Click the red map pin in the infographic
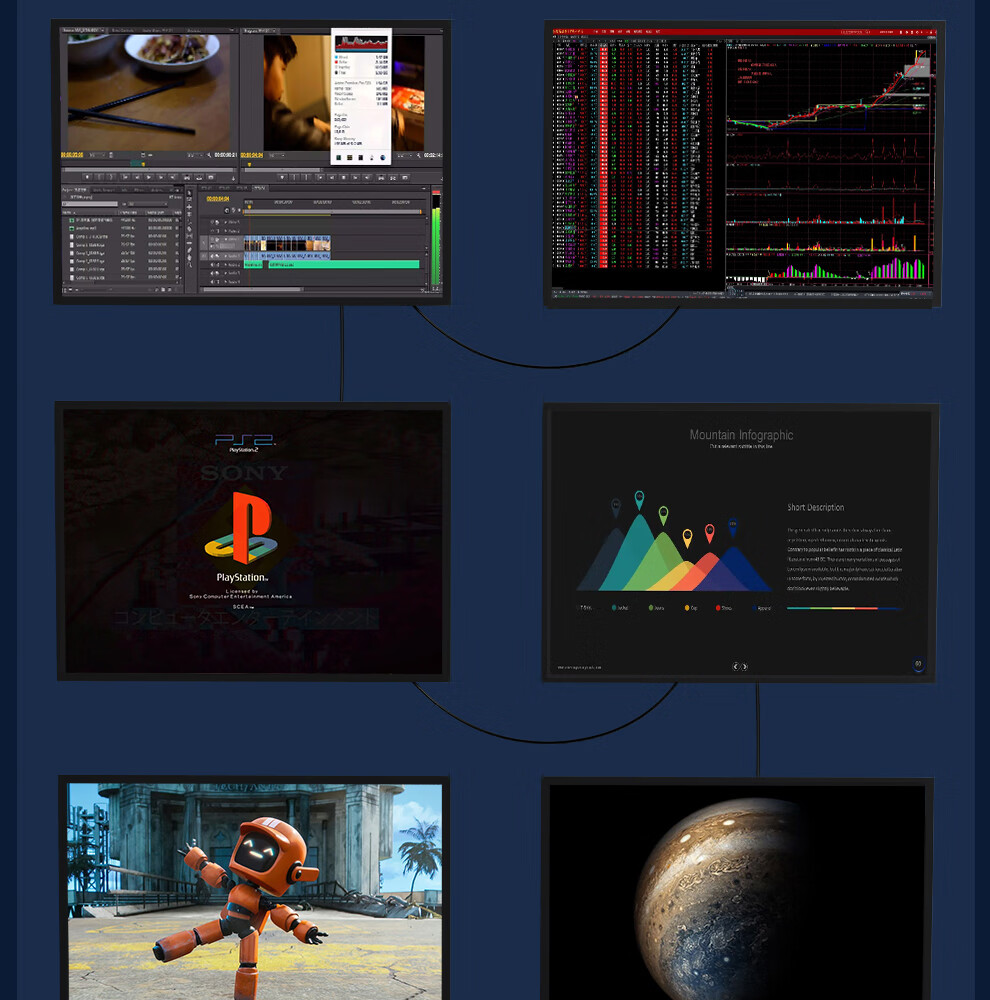The height and width of the screenshot is (1000, 990). point(709,533)
